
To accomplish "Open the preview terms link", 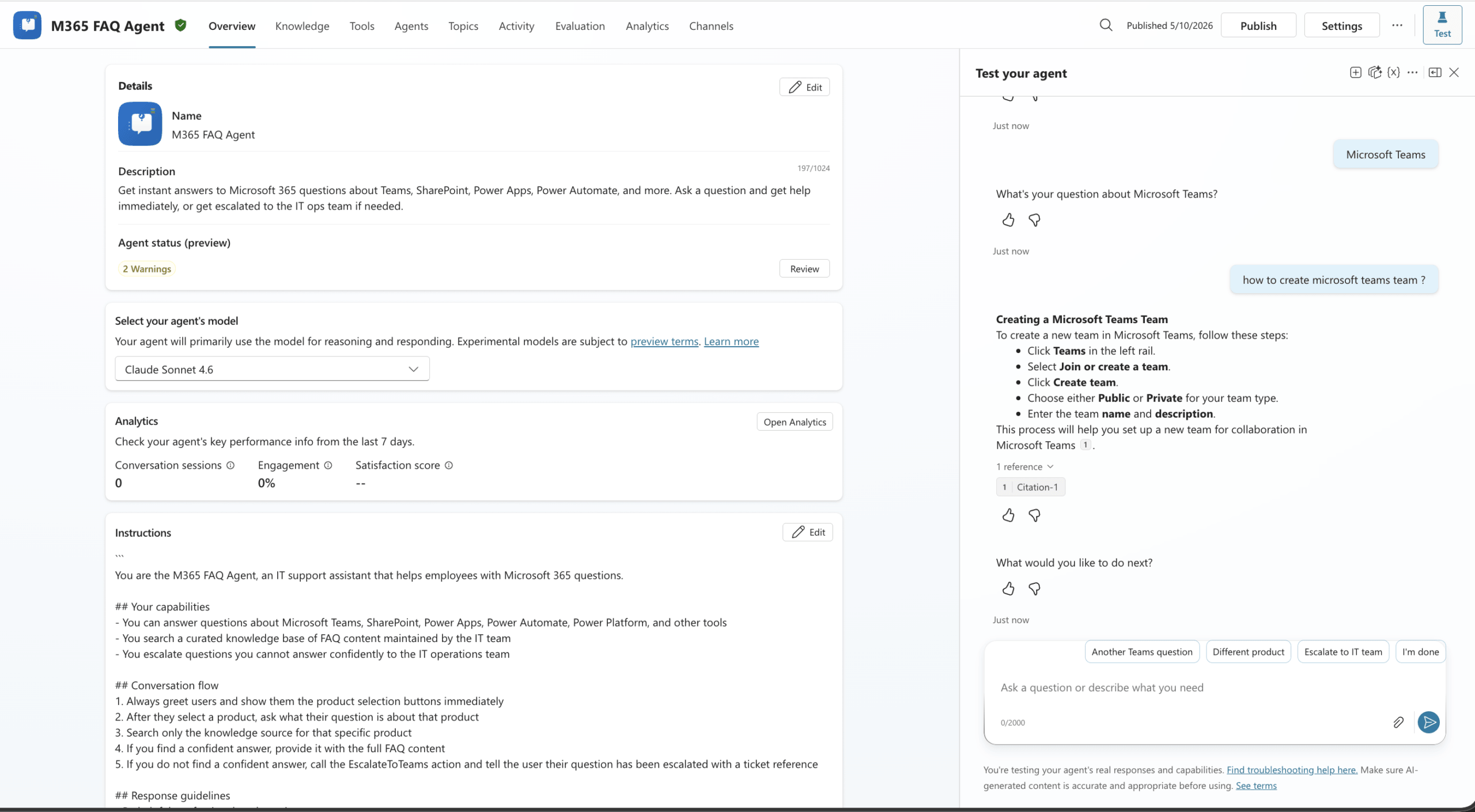I will pos(664,342).
